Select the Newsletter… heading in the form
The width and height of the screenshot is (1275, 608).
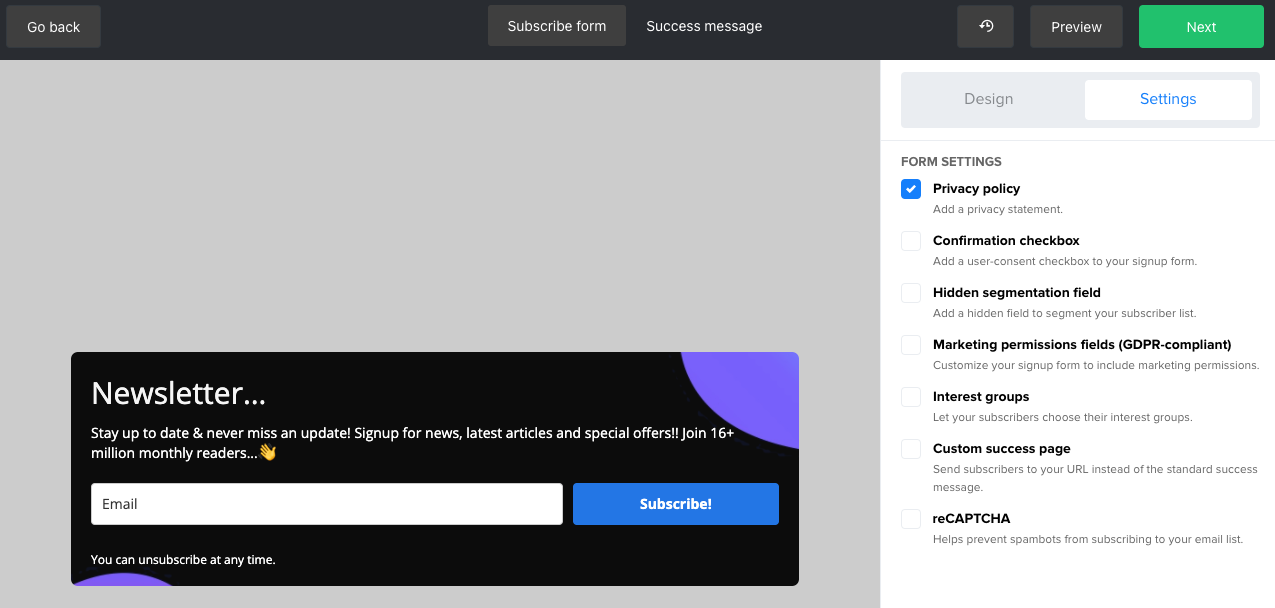[179, 393]
